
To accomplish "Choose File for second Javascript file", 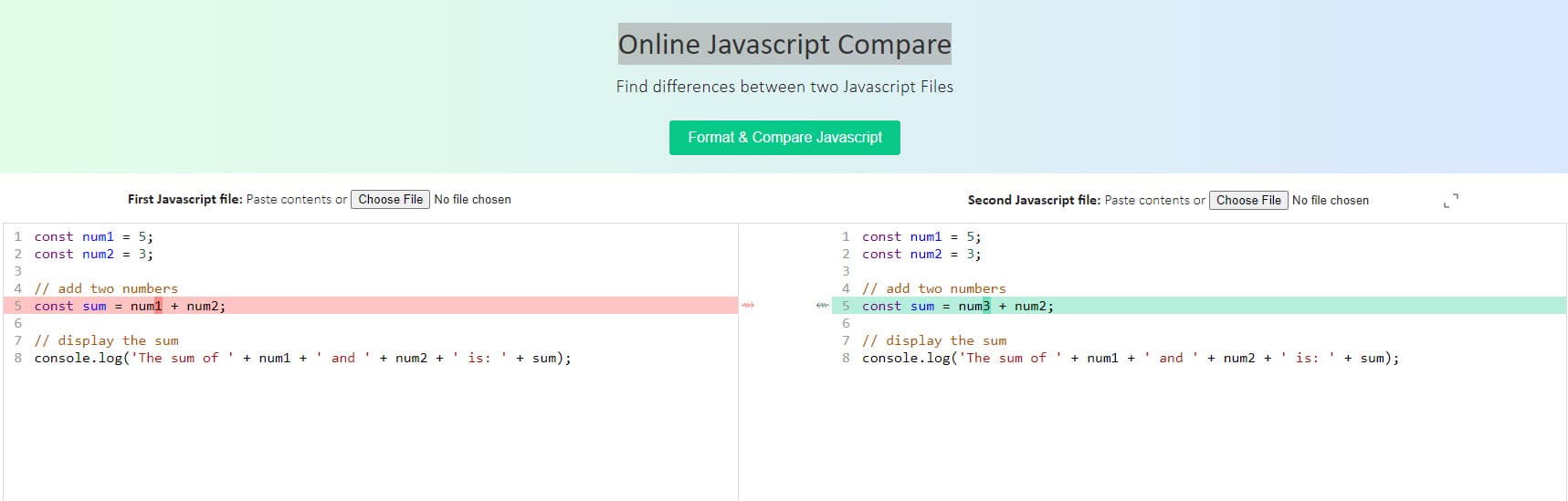I will coord(1248,200).
